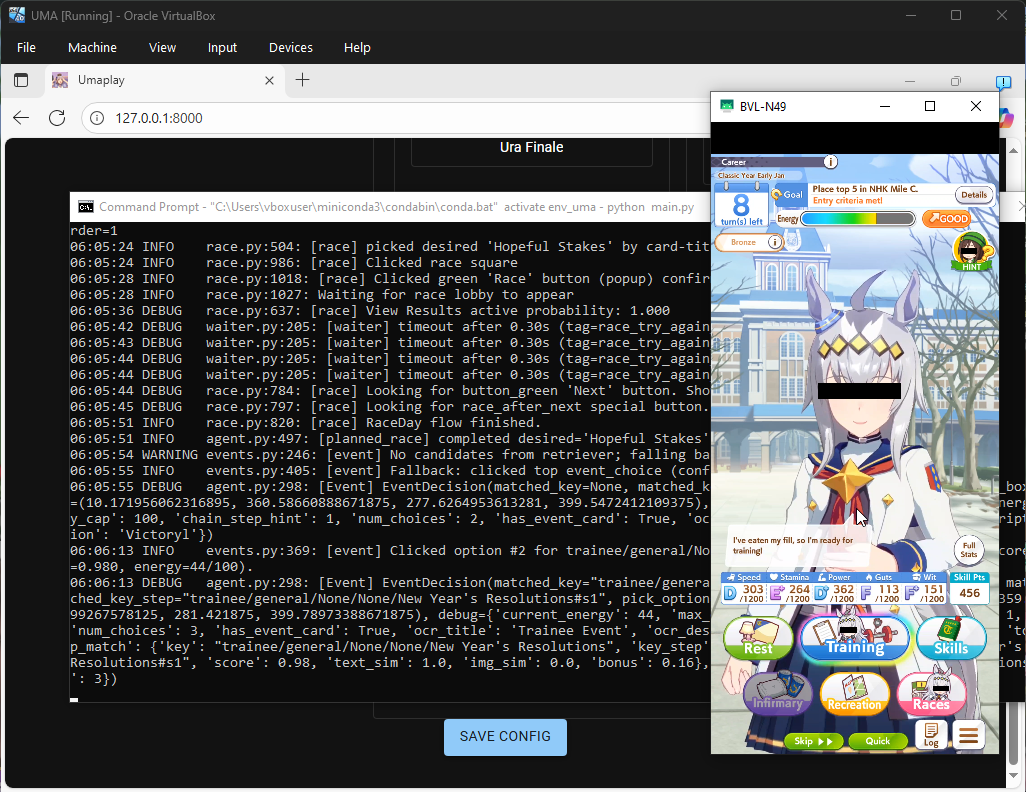Select the Infirmary option

pyautogui.click(x=777, y=693)
